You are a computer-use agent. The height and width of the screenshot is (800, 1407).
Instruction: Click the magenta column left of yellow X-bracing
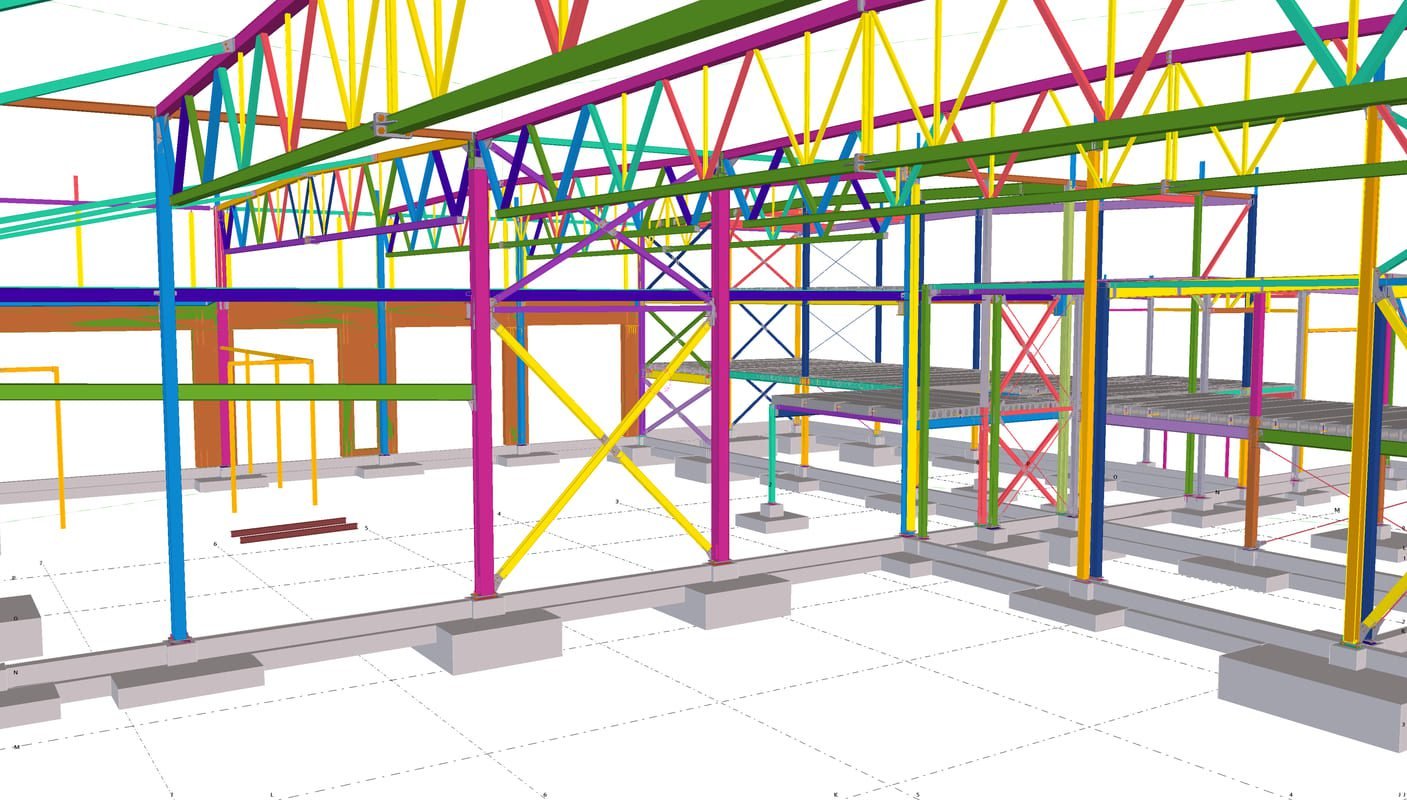coord(481,400)
